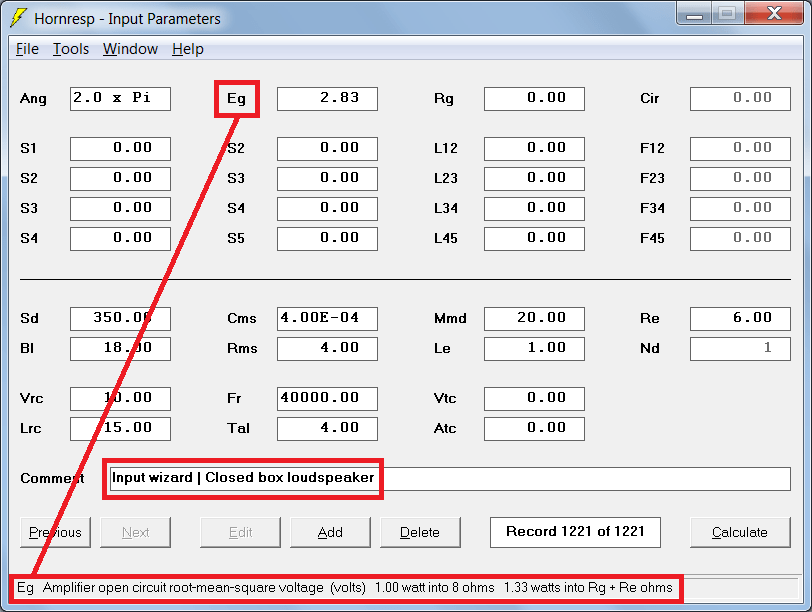Click the Calculate button

(x=740, y=532)
